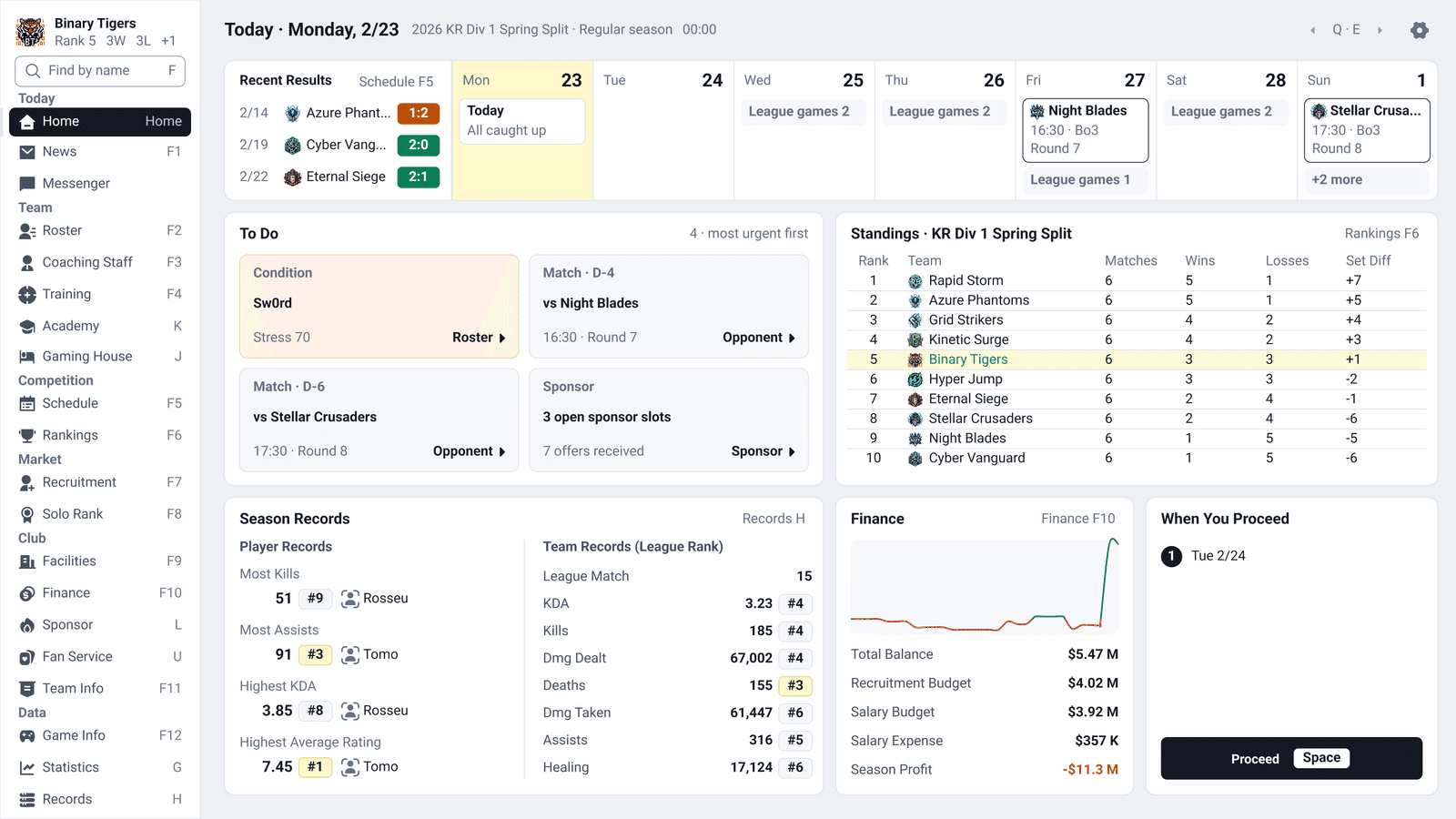Open settings gear icon
Screen dimensions: 1456x819
[1420, 30]
